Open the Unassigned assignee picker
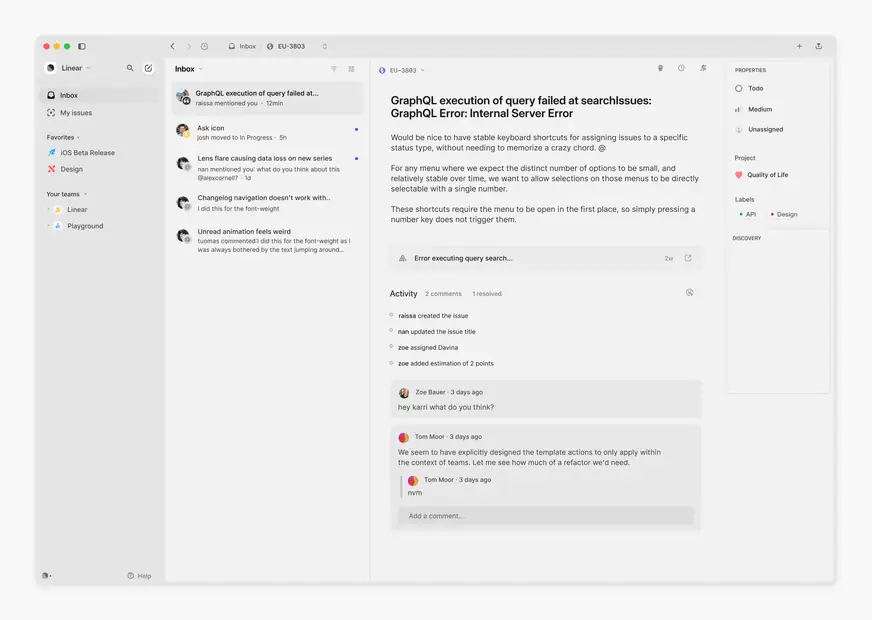The width and height of the screenshot is (872, 620). point(759,130)
